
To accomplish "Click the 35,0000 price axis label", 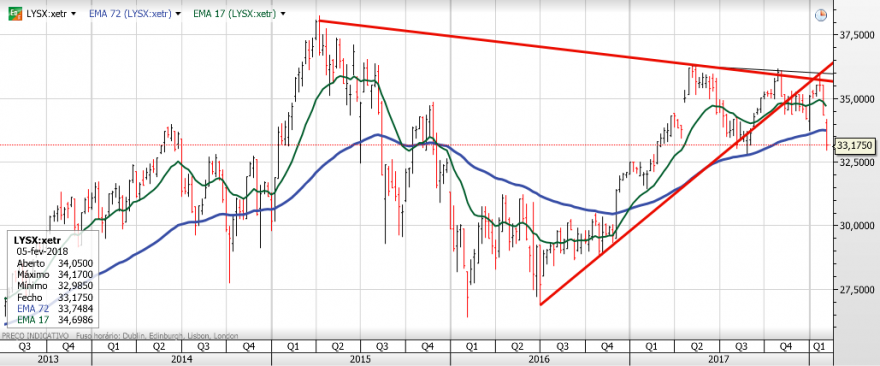I will coord(856,99).
